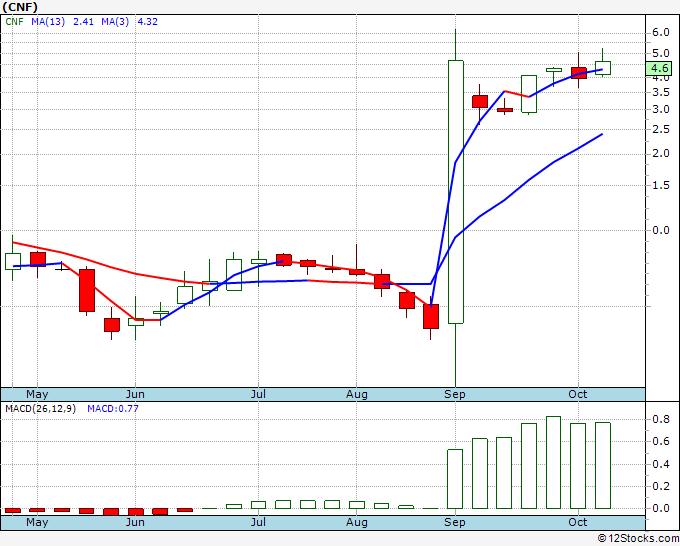Click the 12Stocks.com copyright text

coord(638,538)
